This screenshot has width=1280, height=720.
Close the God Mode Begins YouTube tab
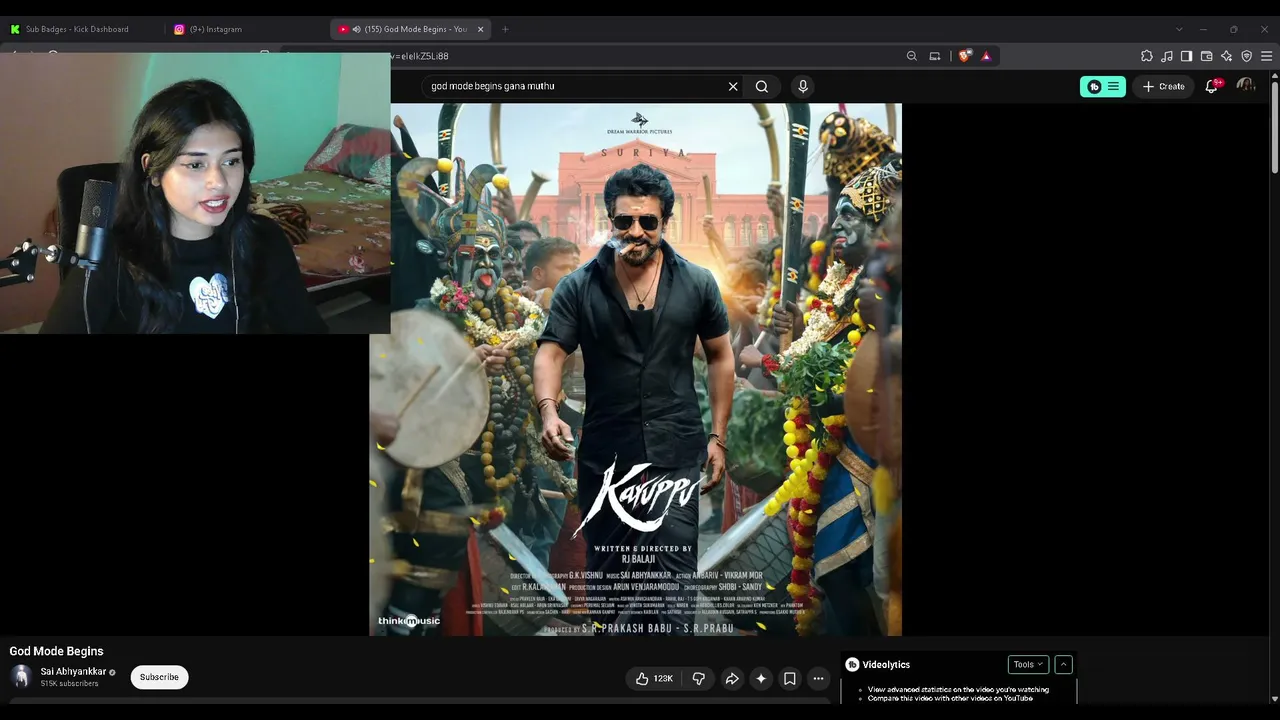pyautogui.click(x=481, y=29)
